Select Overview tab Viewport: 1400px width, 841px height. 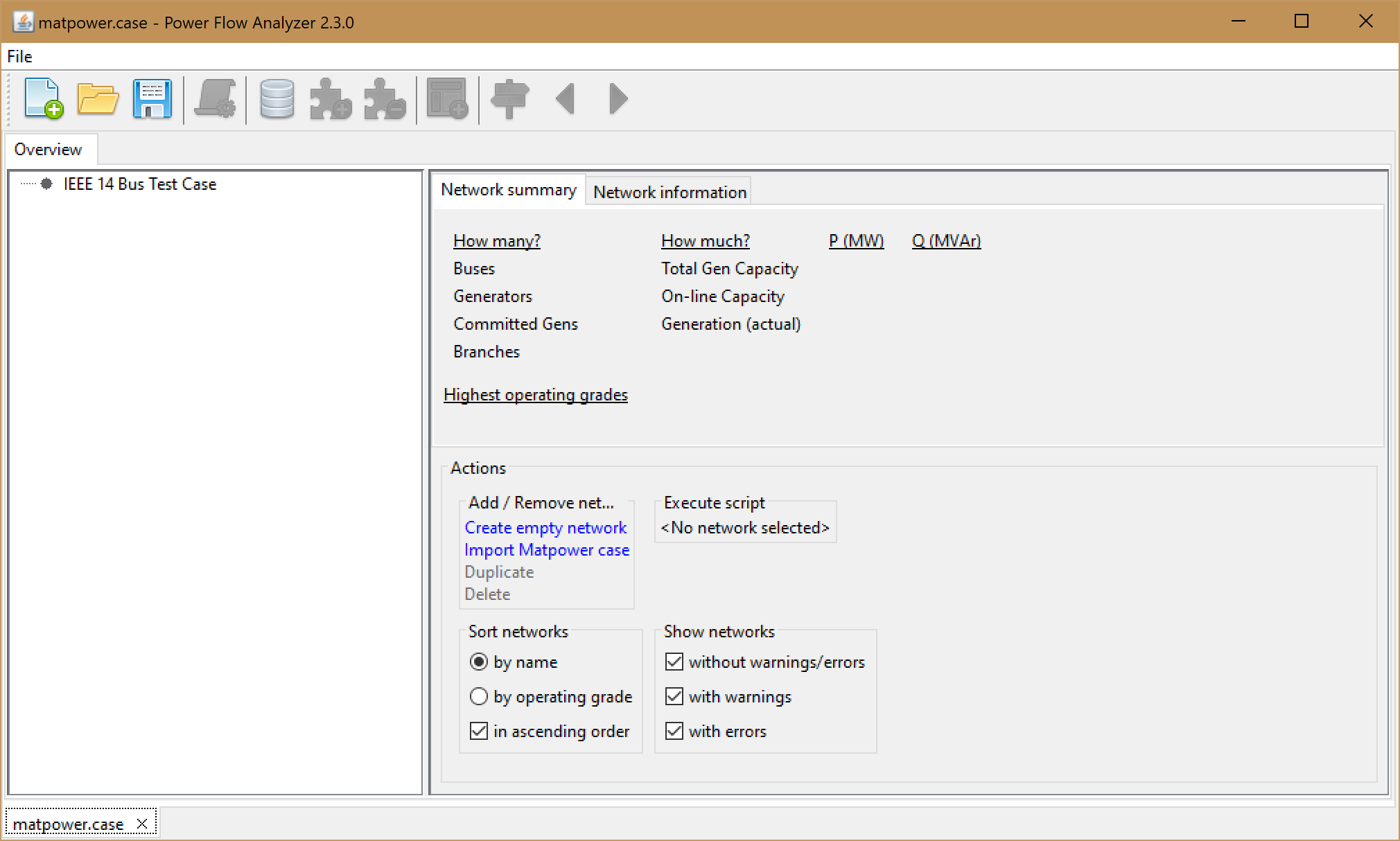(x=47, y=148)
